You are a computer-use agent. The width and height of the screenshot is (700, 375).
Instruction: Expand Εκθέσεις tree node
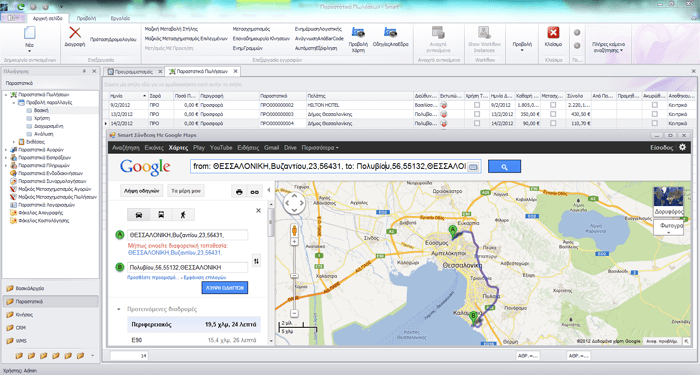(14, 142)
